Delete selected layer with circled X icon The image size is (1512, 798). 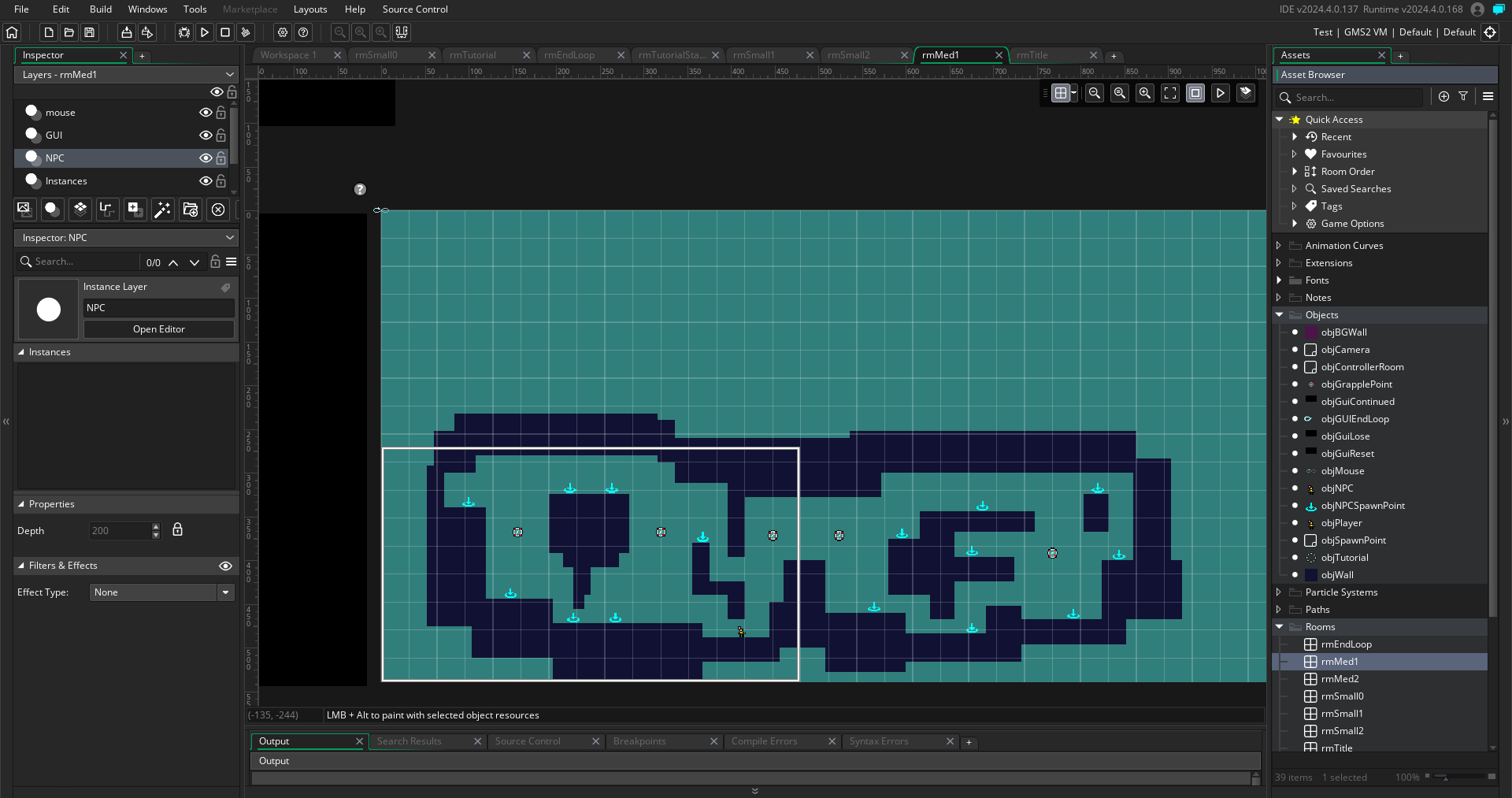(x=218, y=209)
